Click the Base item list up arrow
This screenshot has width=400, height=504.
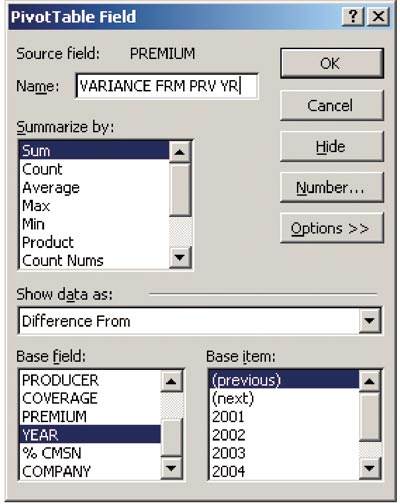pyautogui.click(x=369, y=381)
